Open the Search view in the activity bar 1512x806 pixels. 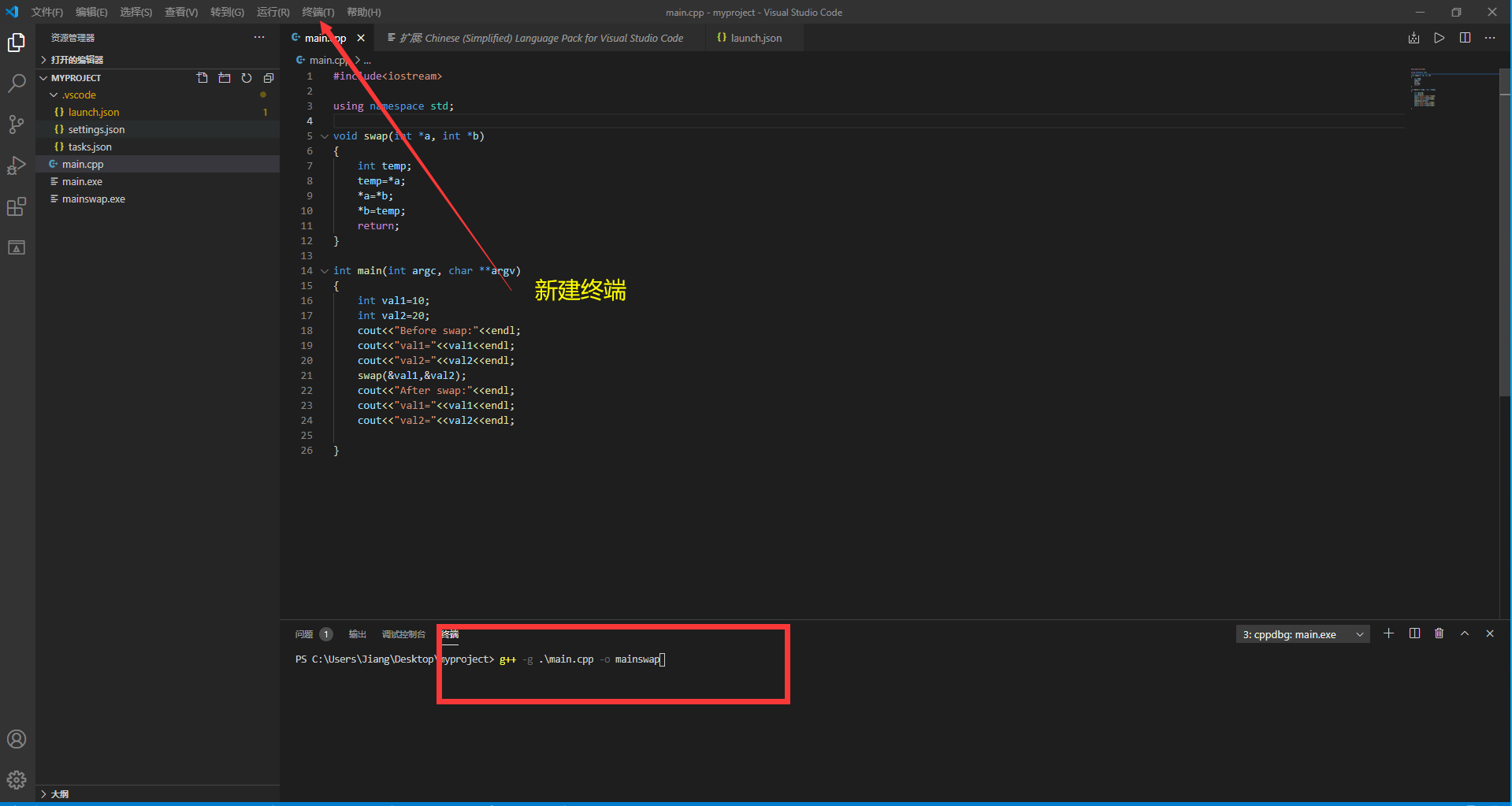(17, 84)
